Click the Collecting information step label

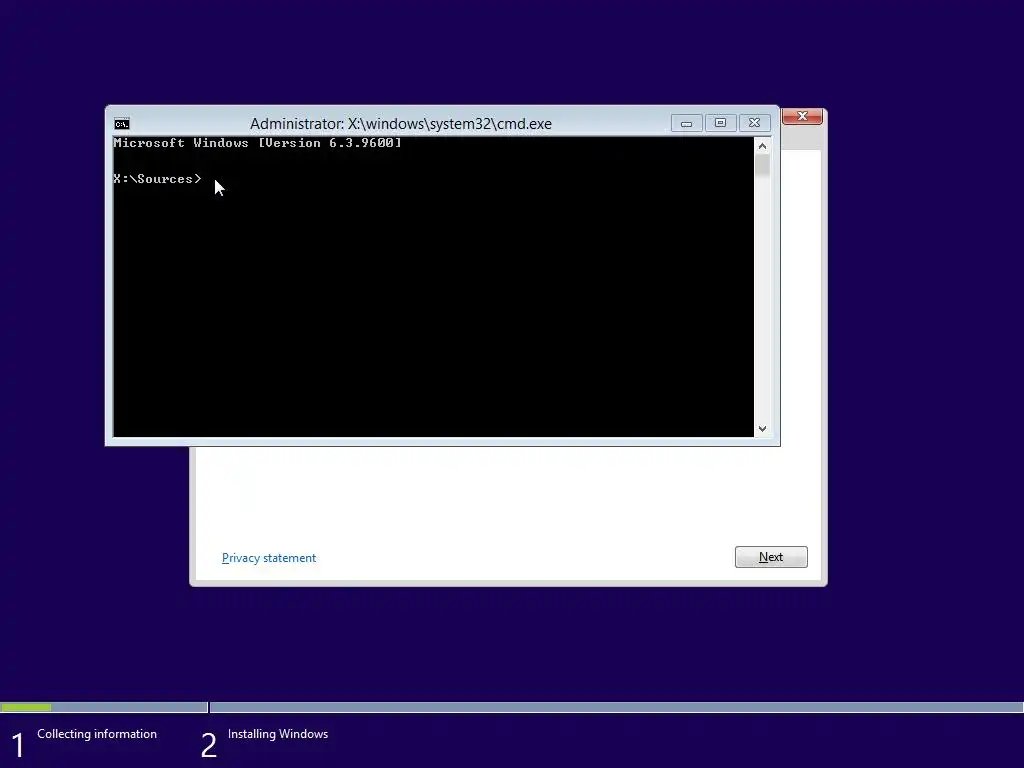pos(97,734)
